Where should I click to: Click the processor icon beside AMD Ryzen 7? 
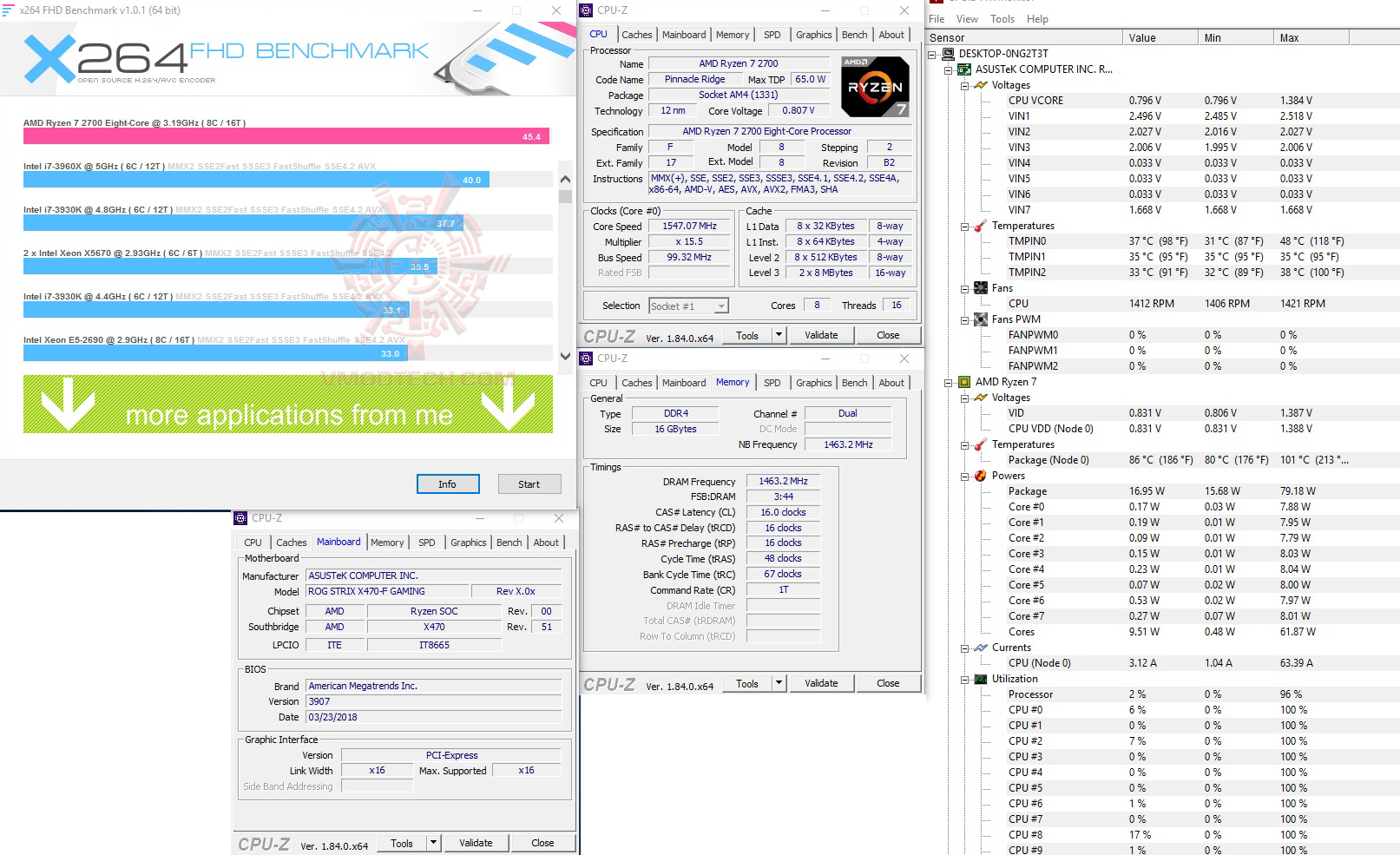coord(964,382)
